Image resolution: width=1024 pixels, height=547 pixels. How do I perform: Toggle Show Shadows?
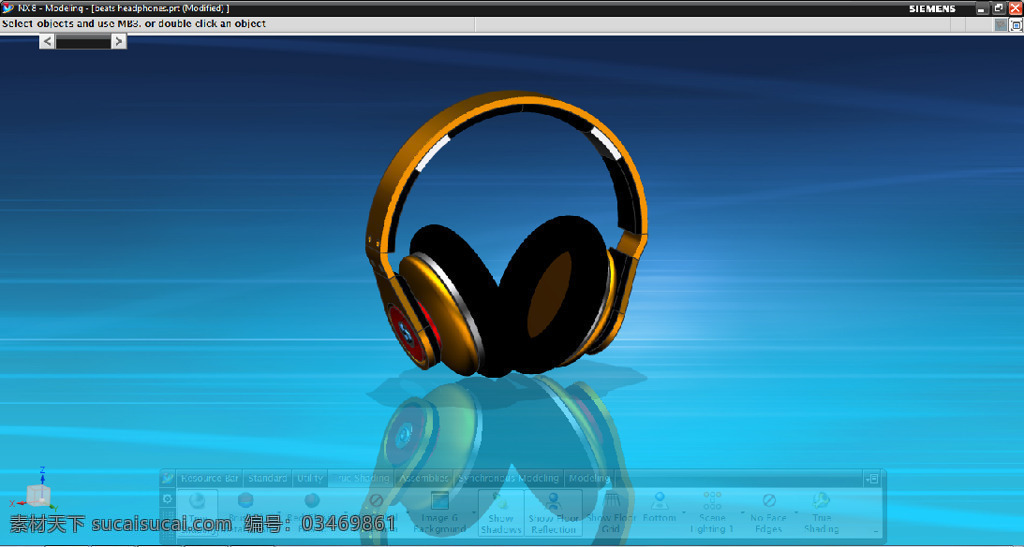[500, 514]
